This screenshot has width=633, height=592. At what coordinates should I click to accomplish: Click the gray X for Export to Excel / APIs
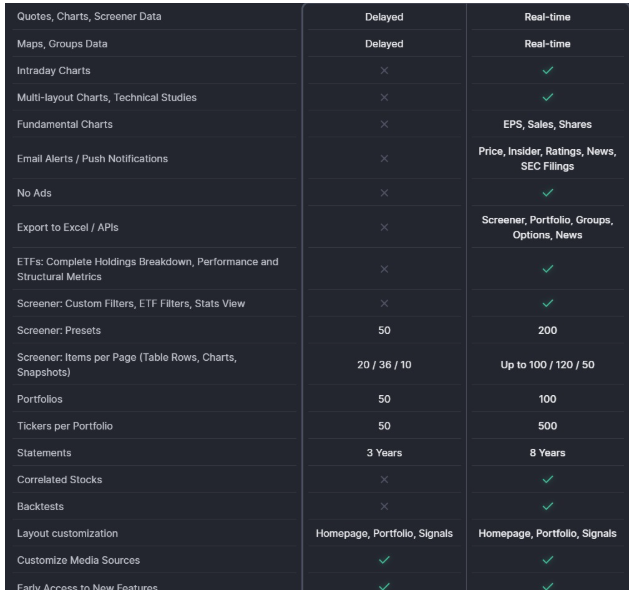(384, 227)
